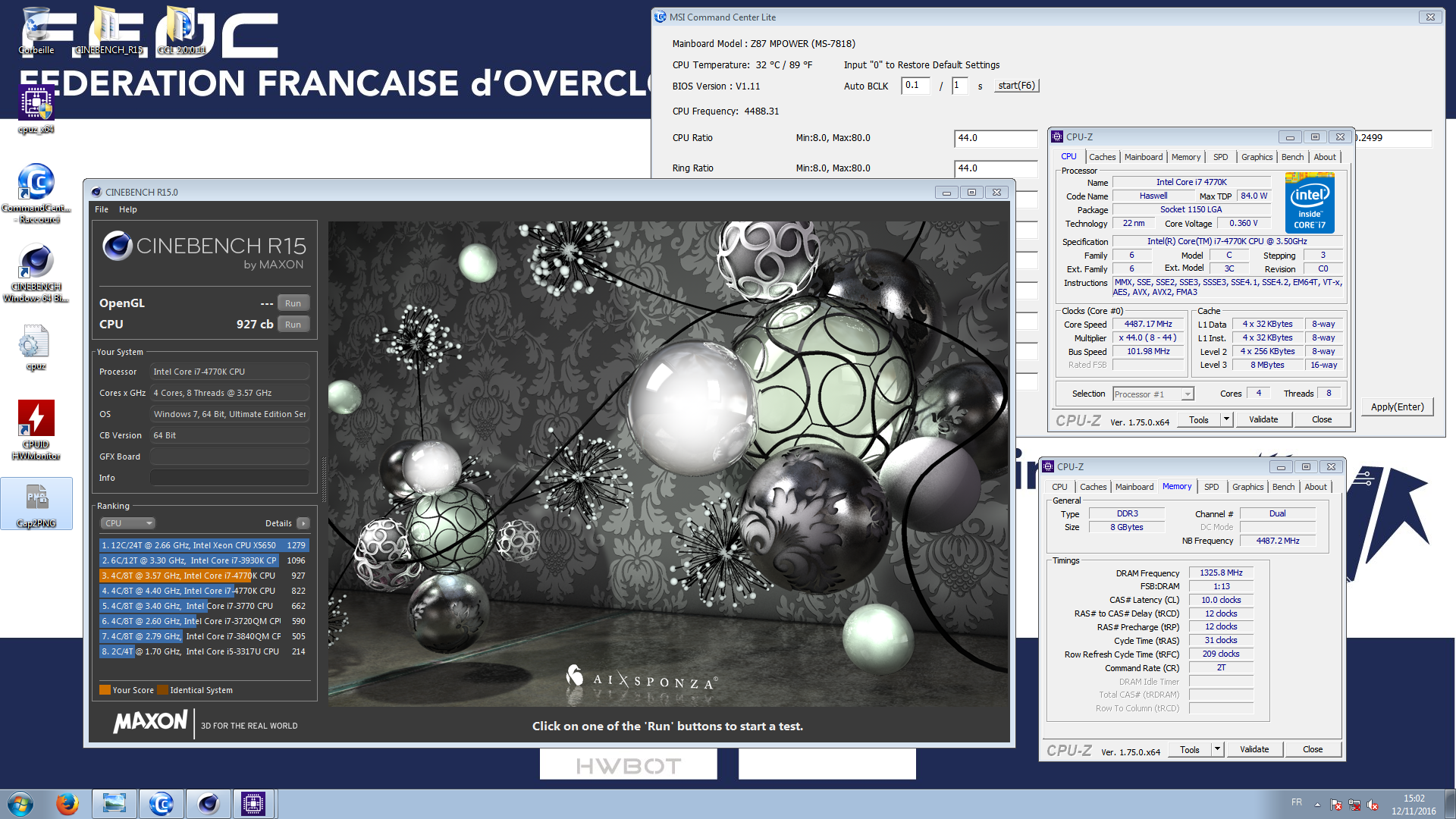Expand ranking Details arrow
The width and height of the screenshot is (1456, 819).
click(303, 523)
